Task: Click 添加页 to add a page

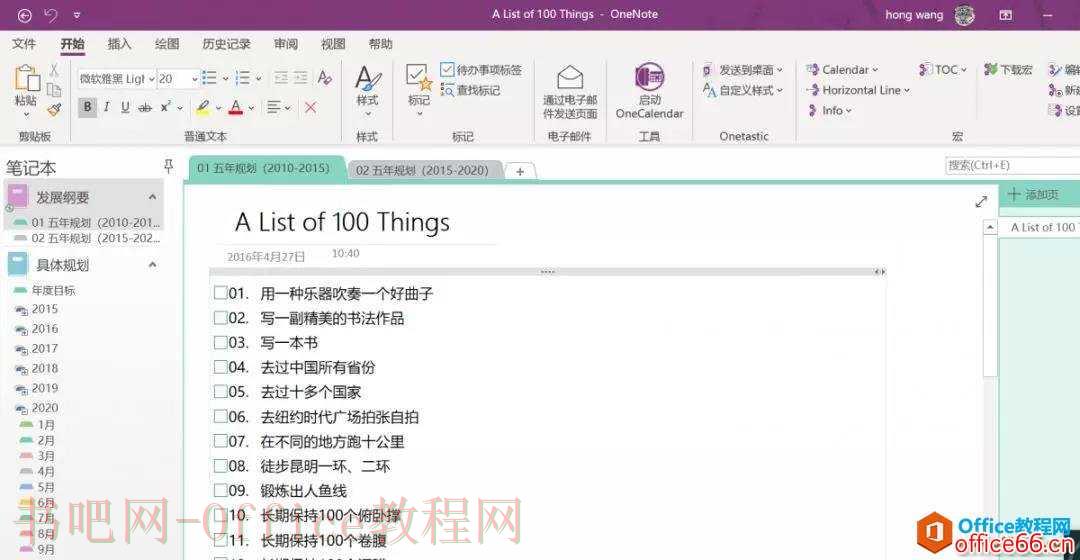Action: coord(1033,195)
